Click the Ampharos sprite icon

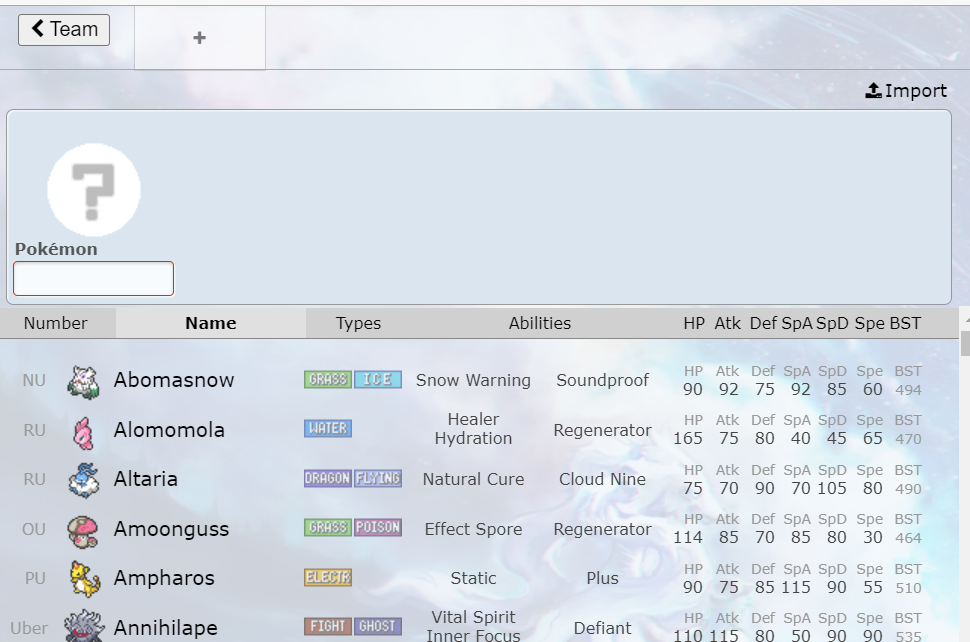[85, 579]
